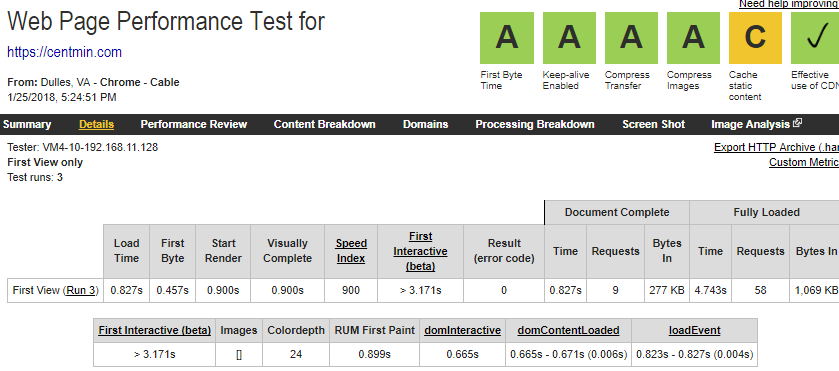Viewport: 839px width, 371px height.
Task: Go to the Domains tab
Action: [x=425, y=124]
